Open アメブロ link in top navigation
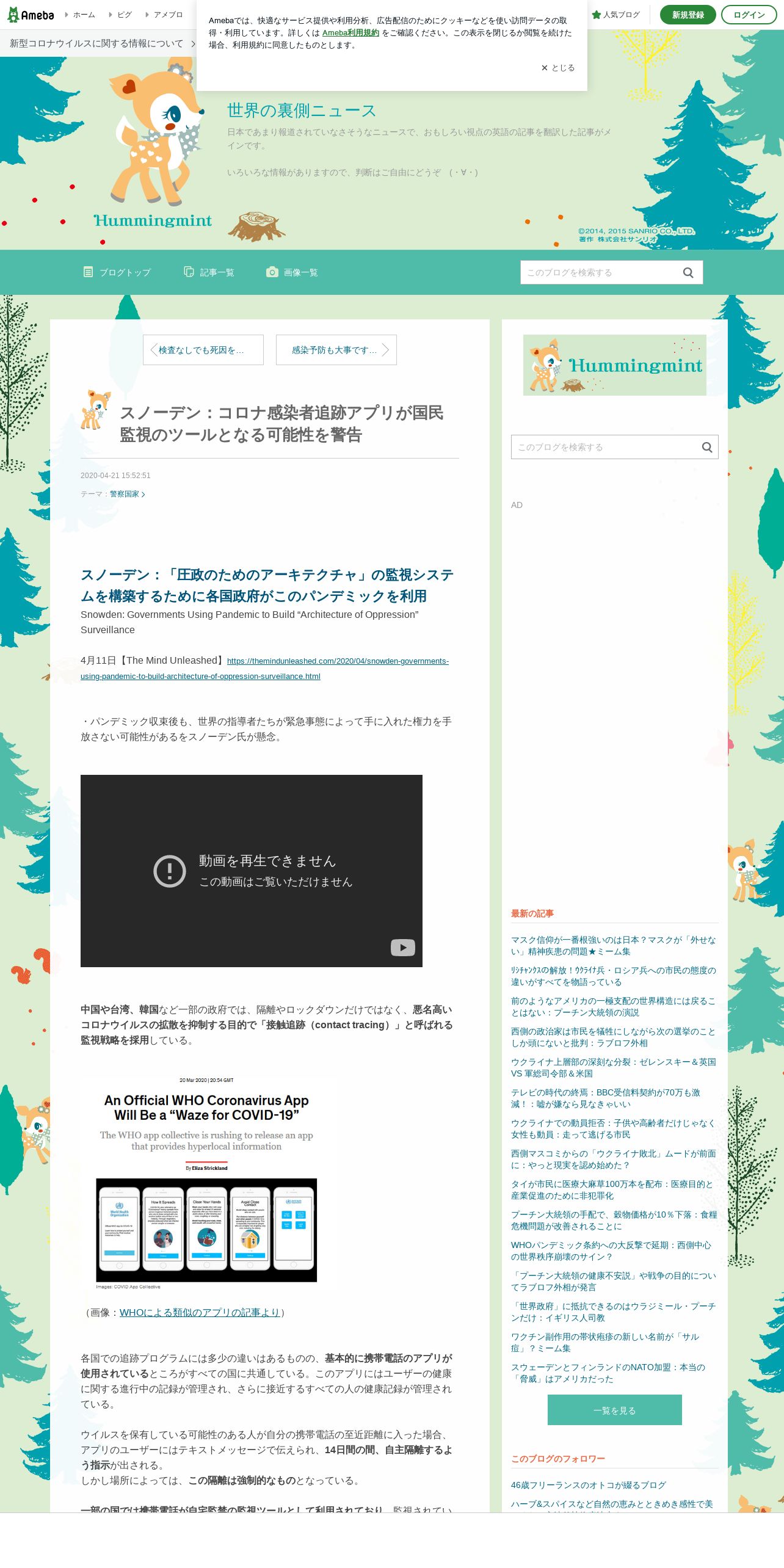784x1568 pixels. (x=168, y=15)
